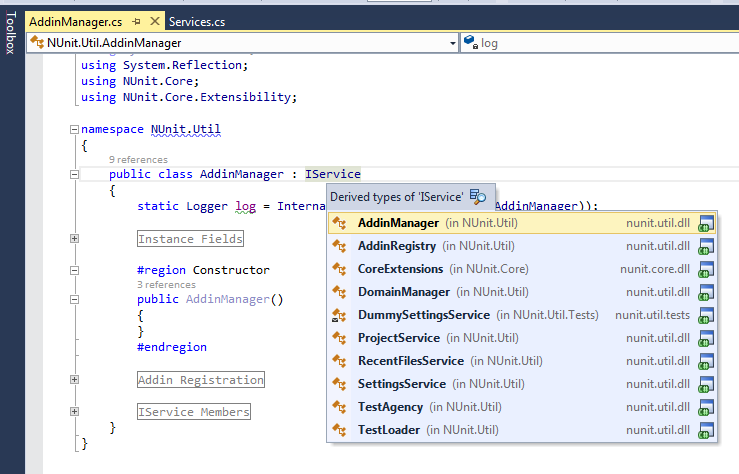Click the class icon beside AddinRegistry entry

pyautogui.click(x=339, y=246)
